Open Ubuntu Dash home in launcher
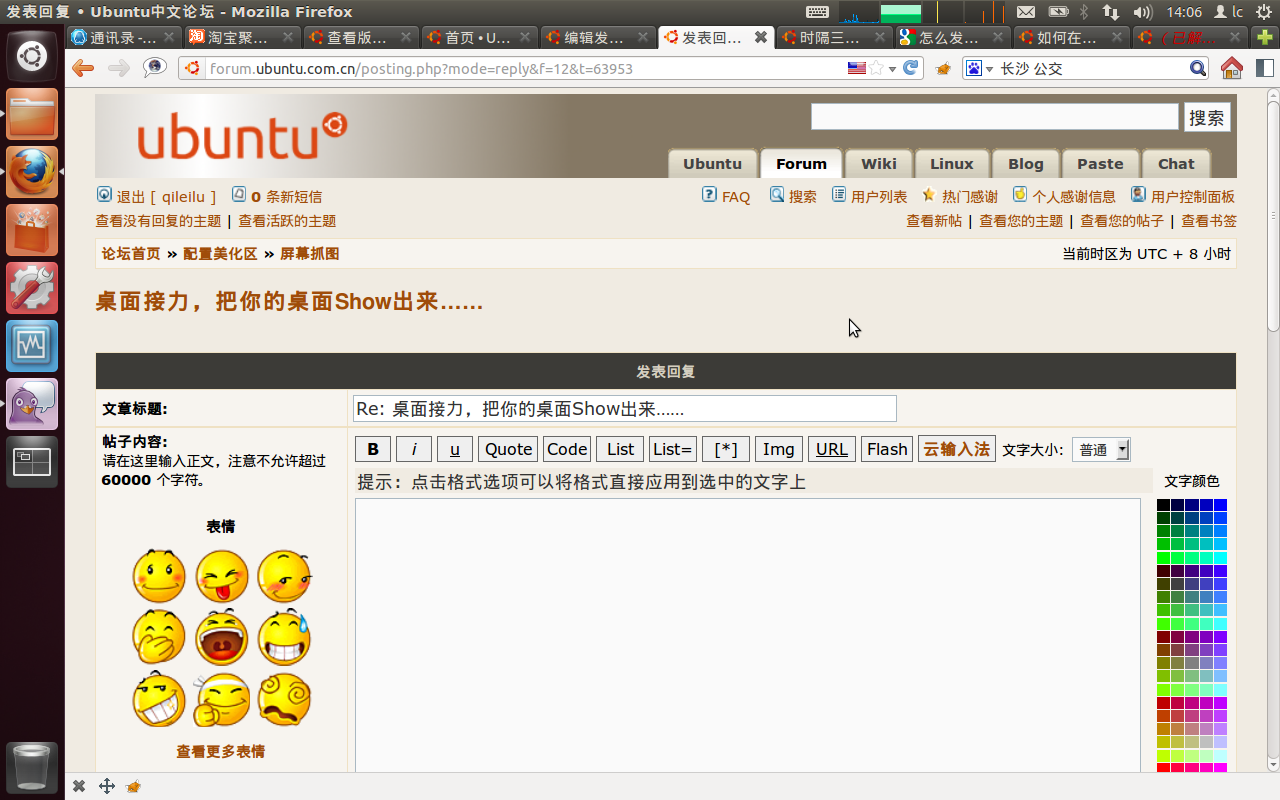Image resolution: width=1280 pixels, height=800 pixels. pos(32,56)
